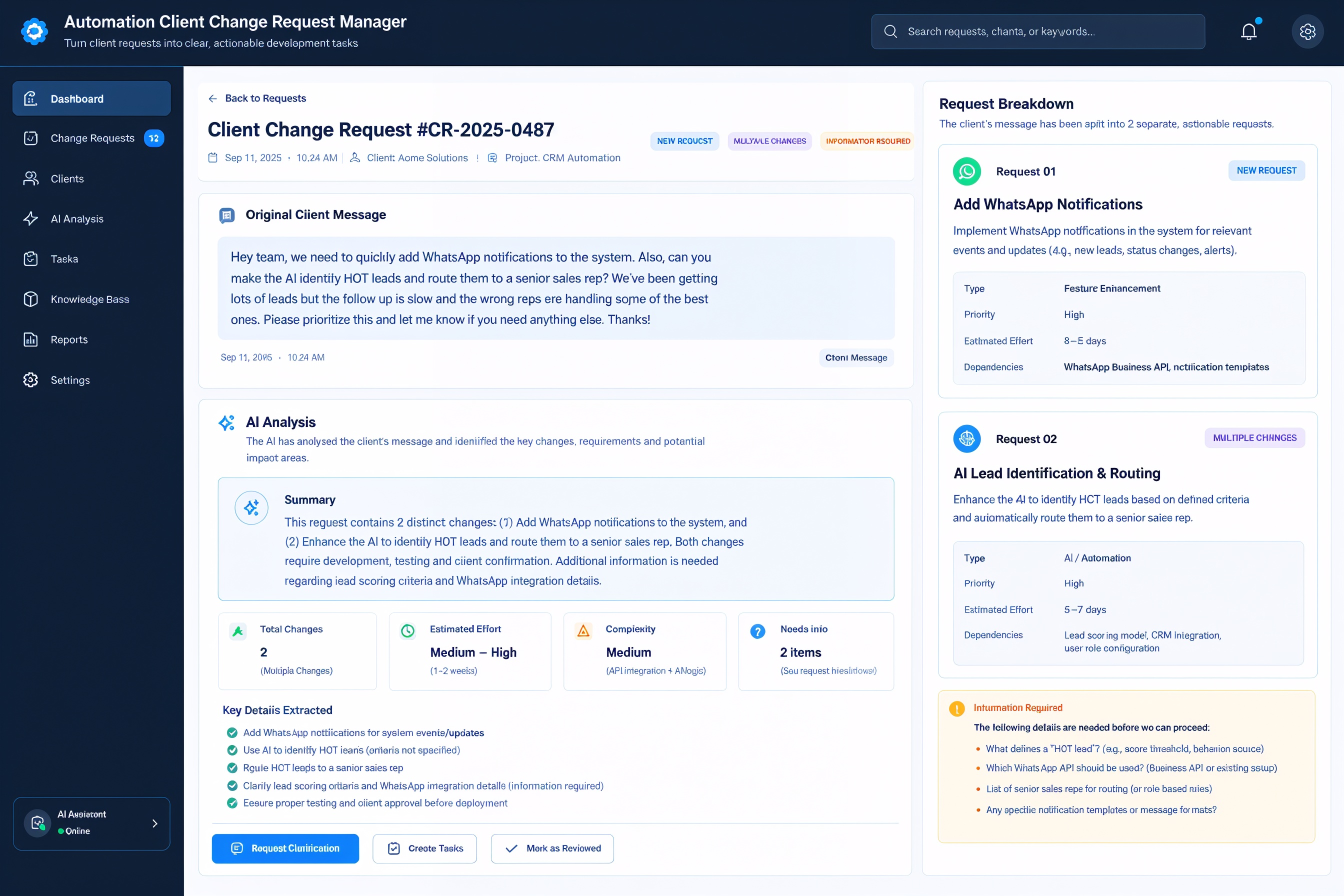Click the search magnifier icon

pos(890,31)
